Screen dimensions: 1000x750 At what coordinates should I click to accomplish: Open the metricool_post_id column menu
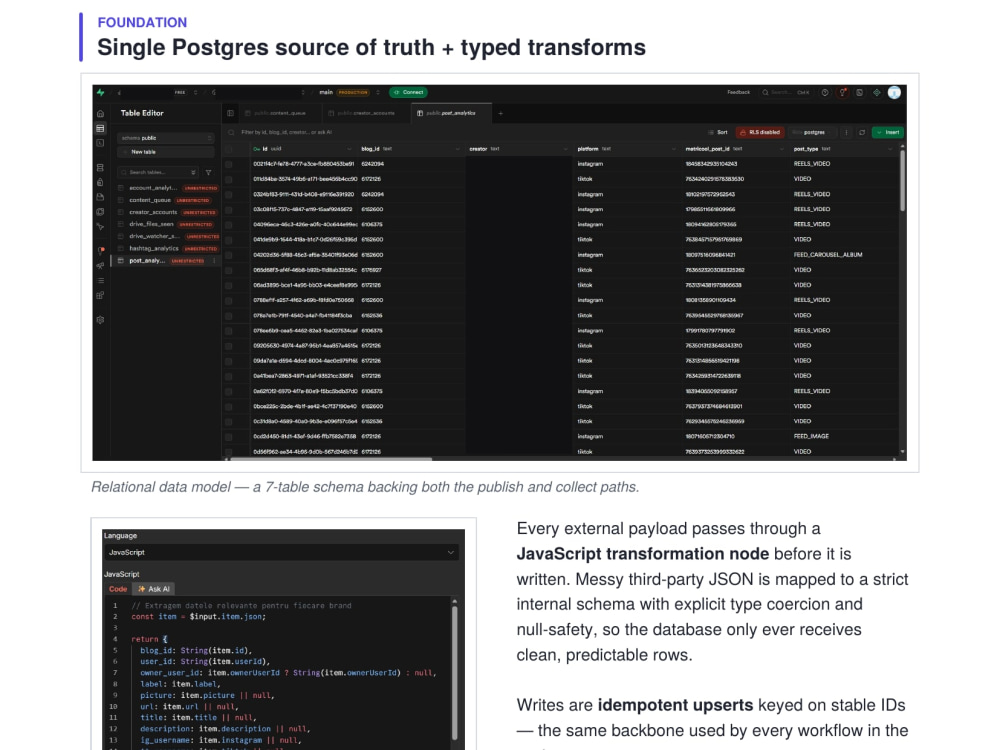click(781, 149)
